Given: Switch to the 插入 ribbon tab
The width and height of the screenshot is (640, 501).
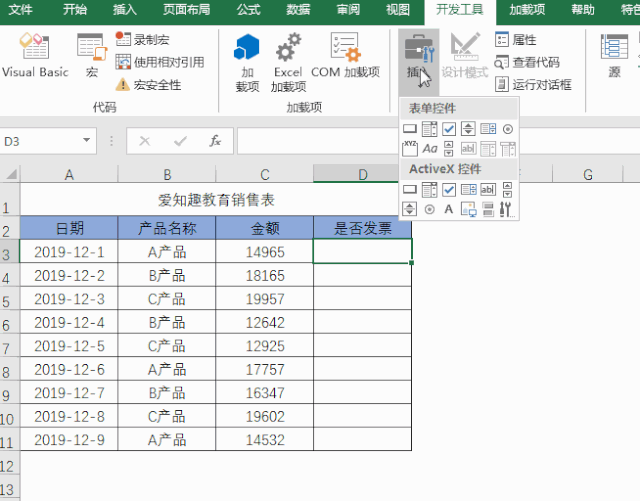Looking at the screenshot, I should pos(125,9).
